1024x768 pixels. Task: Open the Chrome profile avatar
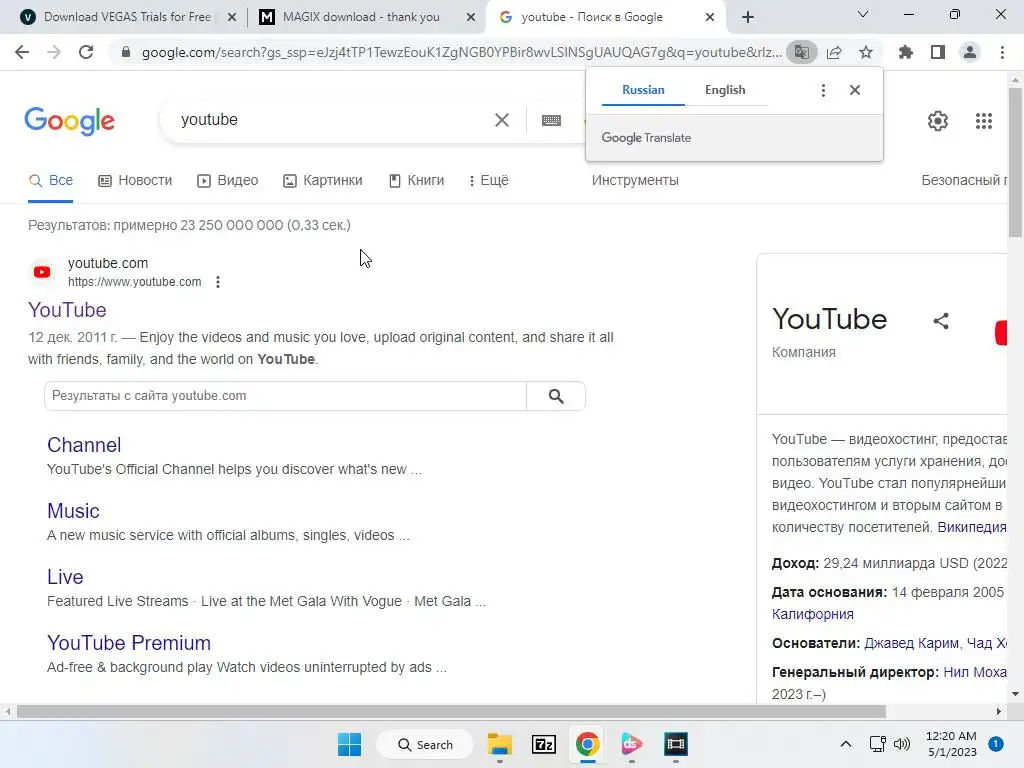pyautogui.click(x=970, y=52)
